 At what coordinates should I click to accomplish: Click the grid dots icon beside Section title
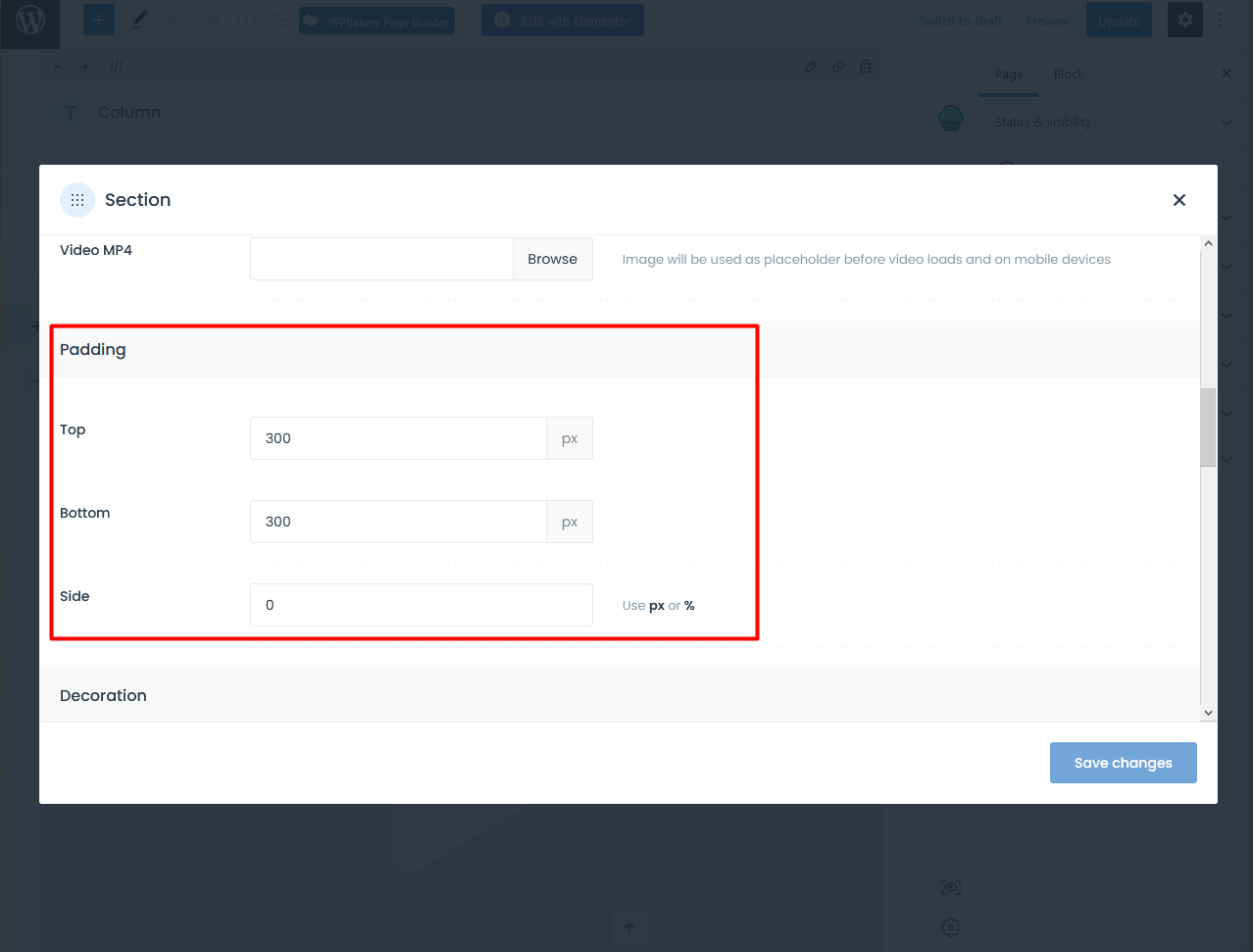coord(77,200)
